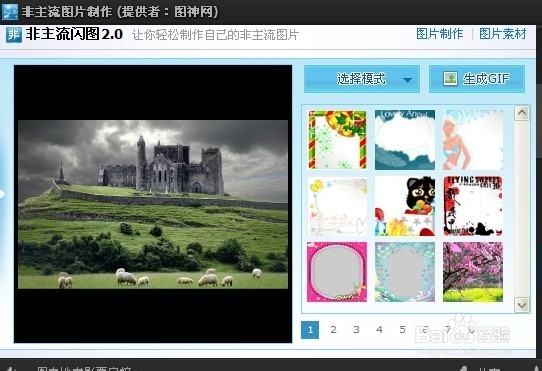
Task: Go to page 2 of frames
Action: [333, 330]
